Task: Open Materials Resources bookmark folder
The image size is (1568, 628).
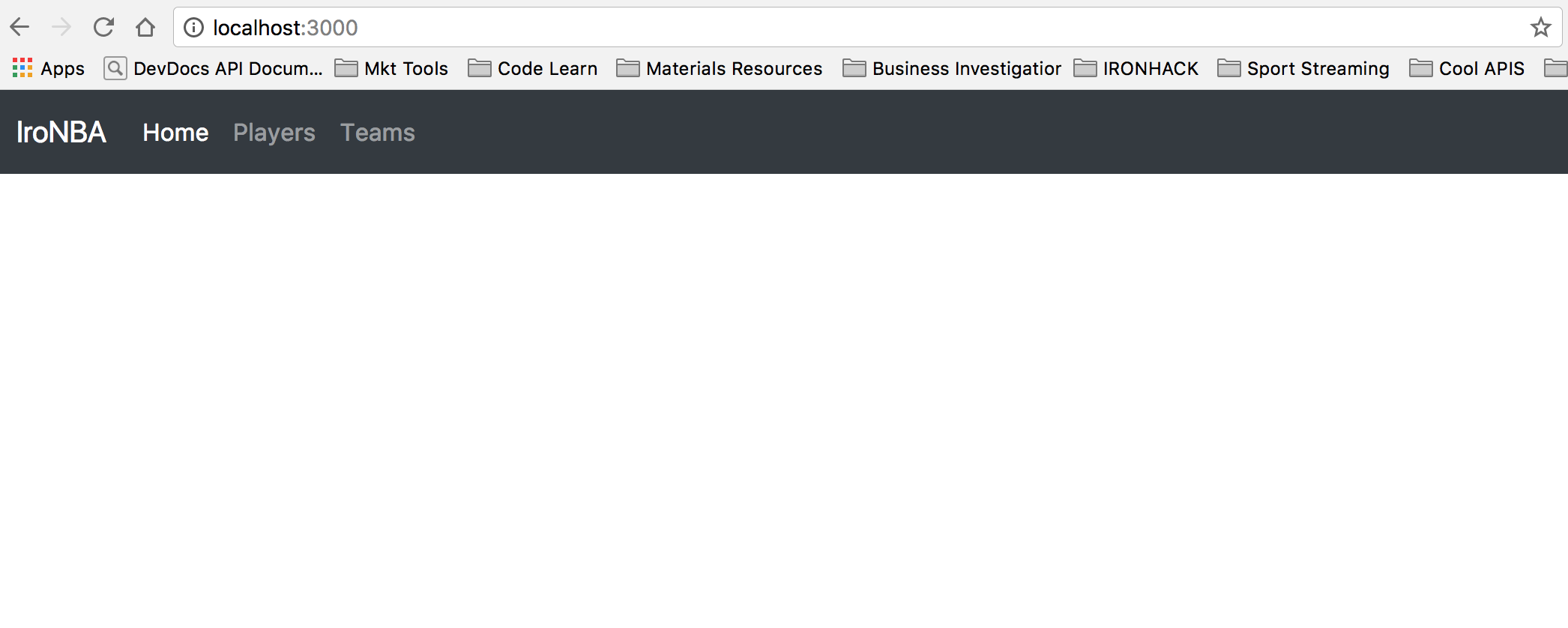Action: [x=720, y=68]
